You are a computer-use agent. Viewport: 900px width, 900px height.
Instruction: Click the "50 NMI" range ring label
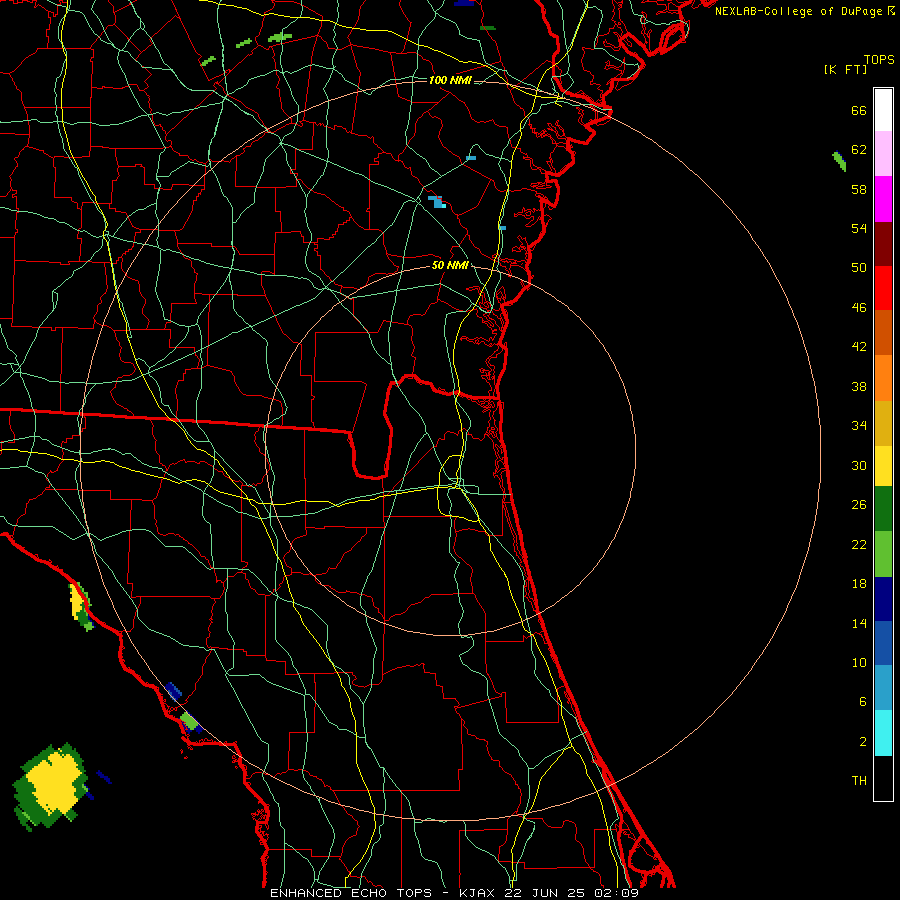click(x=450, y=265)
